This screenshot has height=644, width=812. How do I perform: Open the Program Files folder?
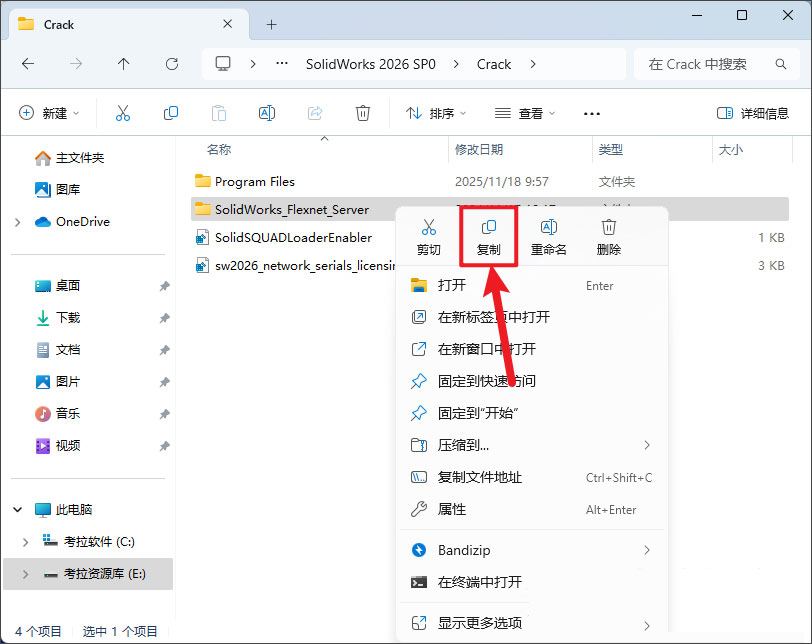tap(254, 182)
